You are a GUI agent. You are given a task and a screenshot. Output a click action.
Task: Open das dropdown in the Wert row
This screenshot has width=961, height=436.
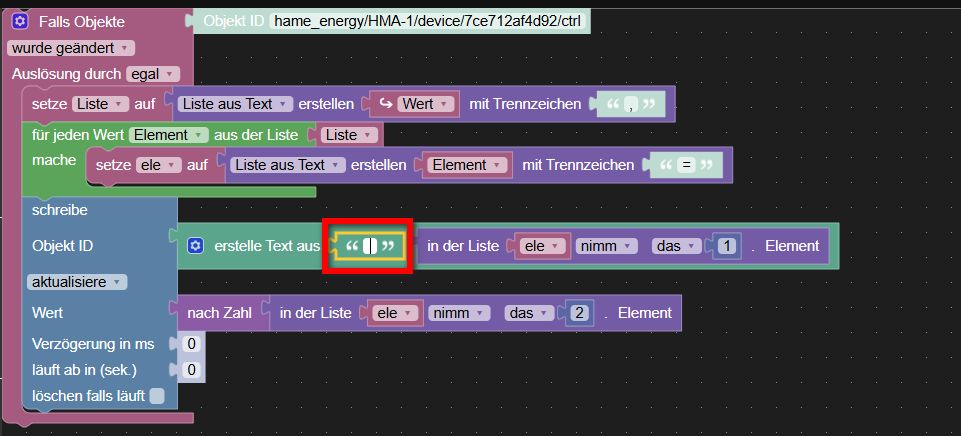pos(531,313)
